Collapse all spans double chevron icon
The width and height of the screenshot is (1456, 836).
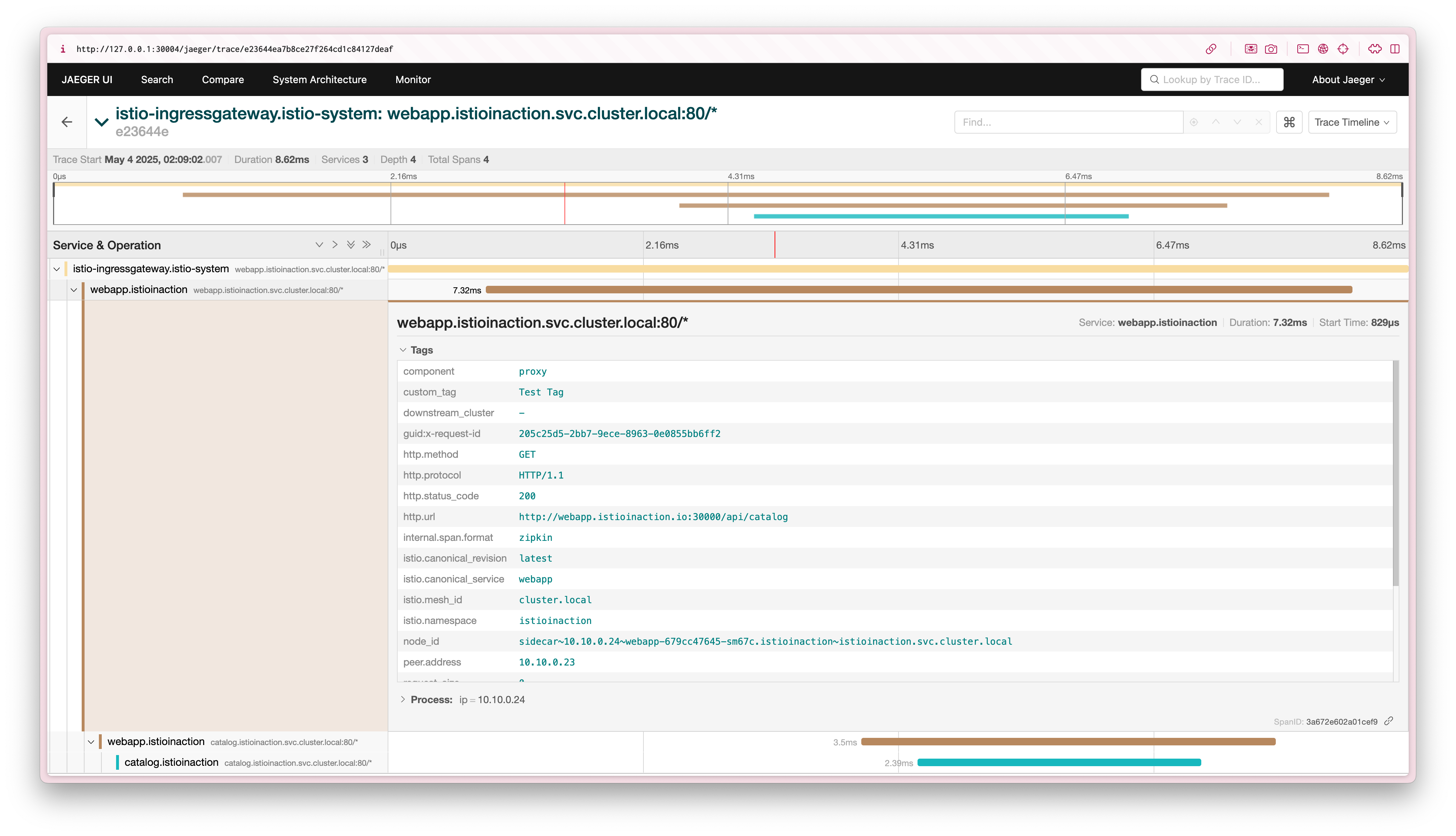(x=351, y=245)
